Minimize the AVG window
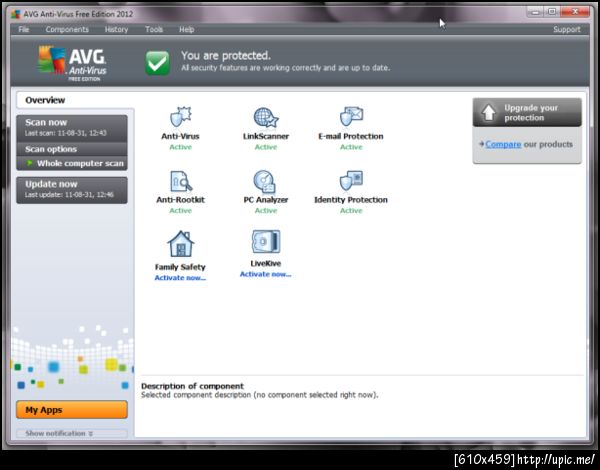Image resolution: width=600 pixels, height=470 pixels. coord(535,12)
